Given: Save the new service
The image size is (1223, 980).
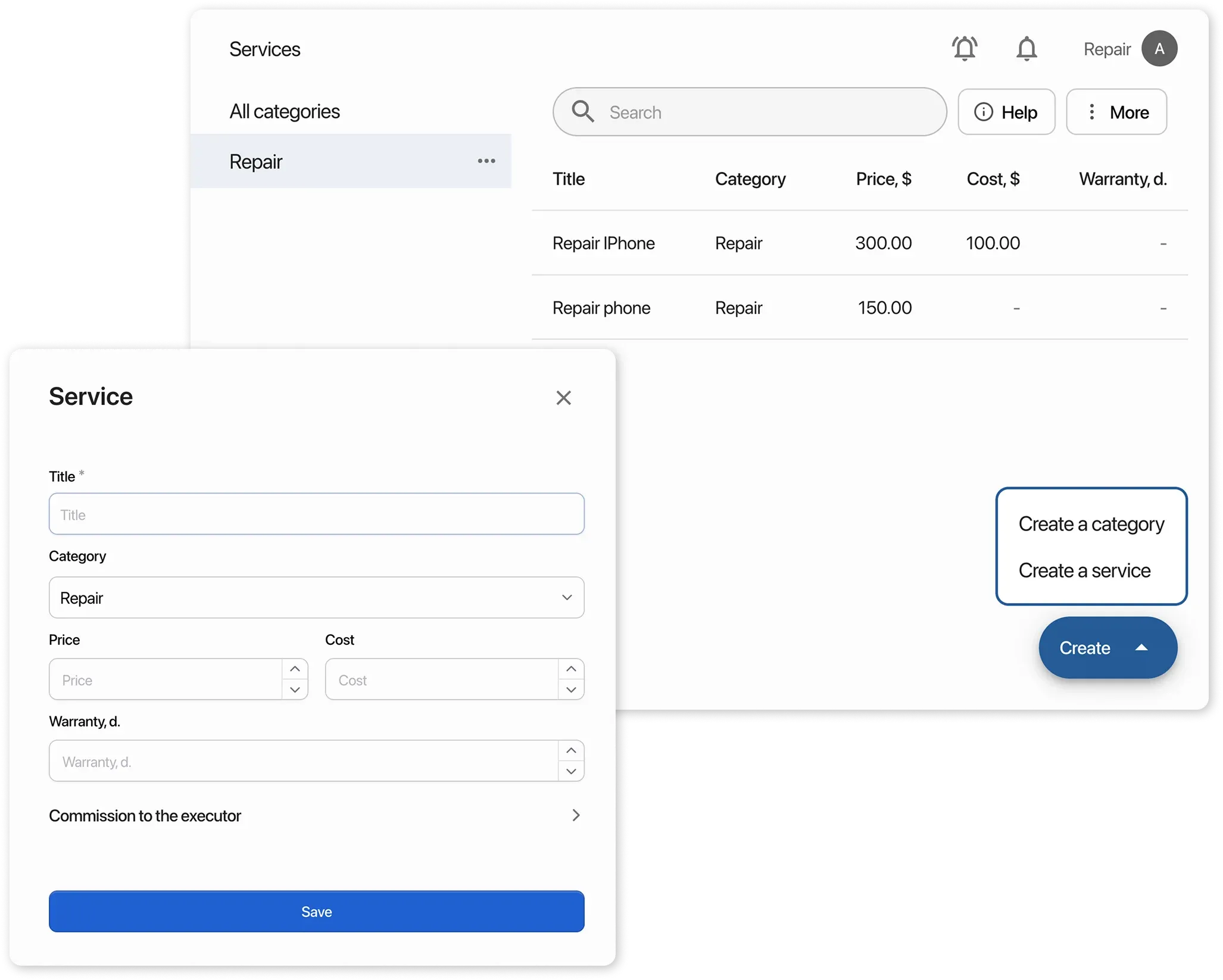Looking at the screenshot, I should (316, 911).
